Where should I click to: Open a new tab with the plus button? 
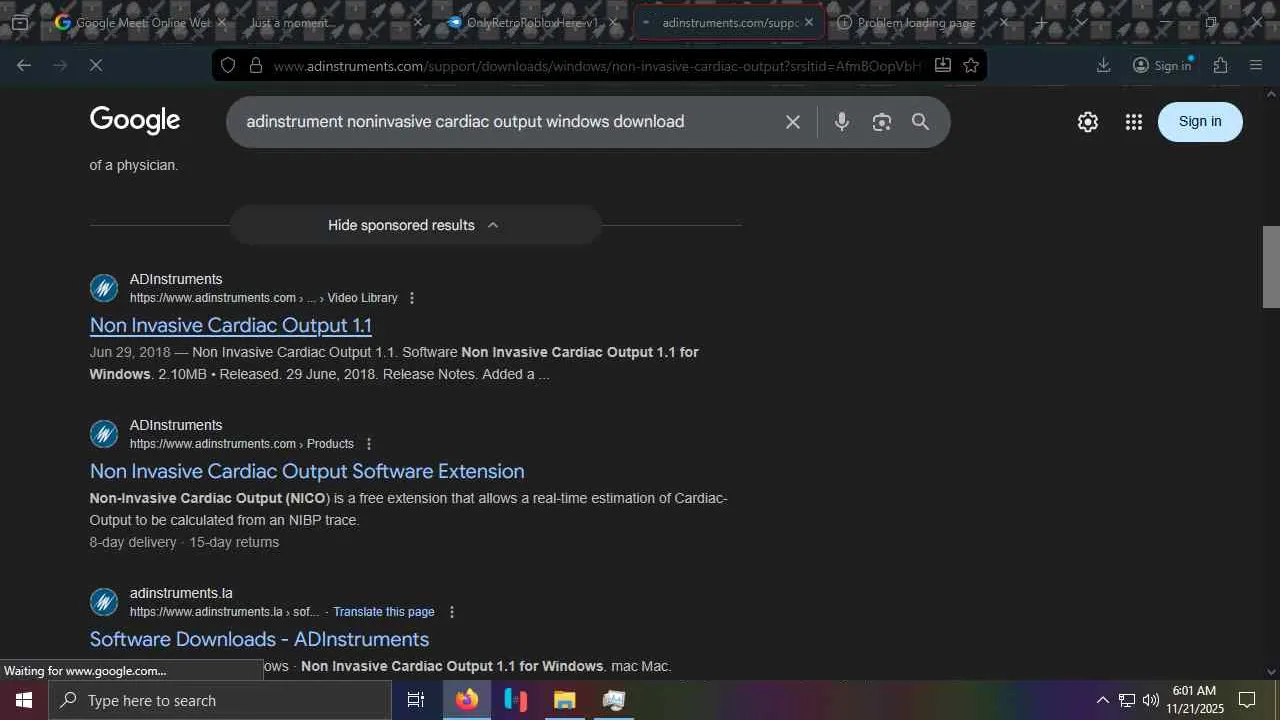click(1041, 22)
